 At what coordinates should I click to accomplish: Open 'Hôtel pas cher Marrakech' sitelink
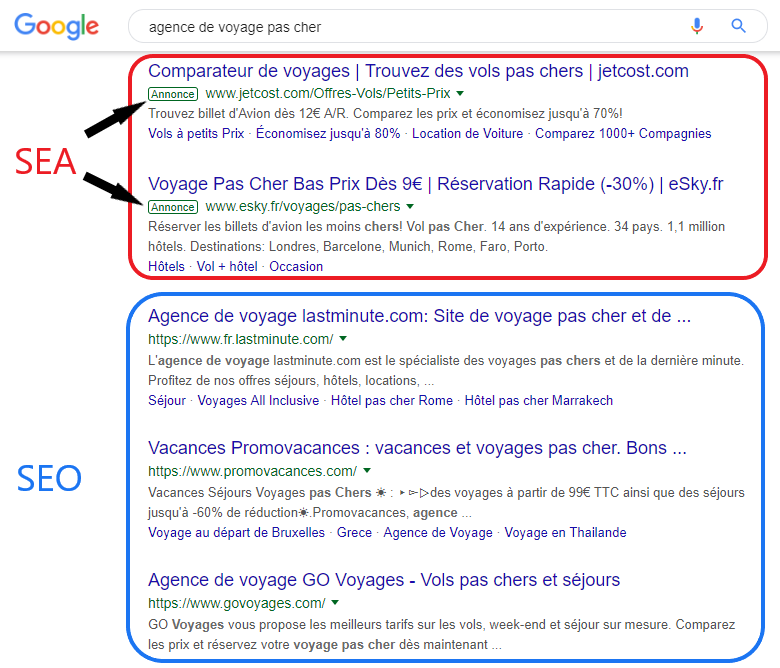539,401
